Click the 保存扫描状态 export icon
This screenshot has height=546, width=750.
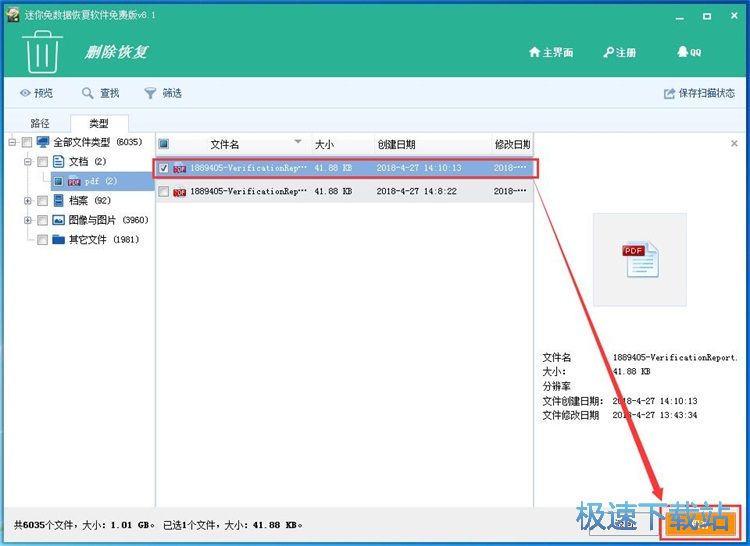[669, 93]
